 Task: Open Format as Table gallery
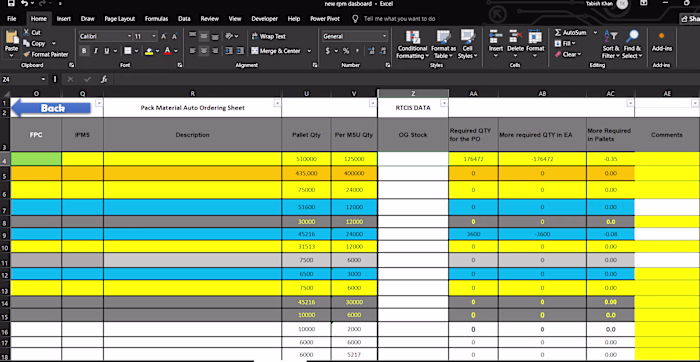(443, 45)
